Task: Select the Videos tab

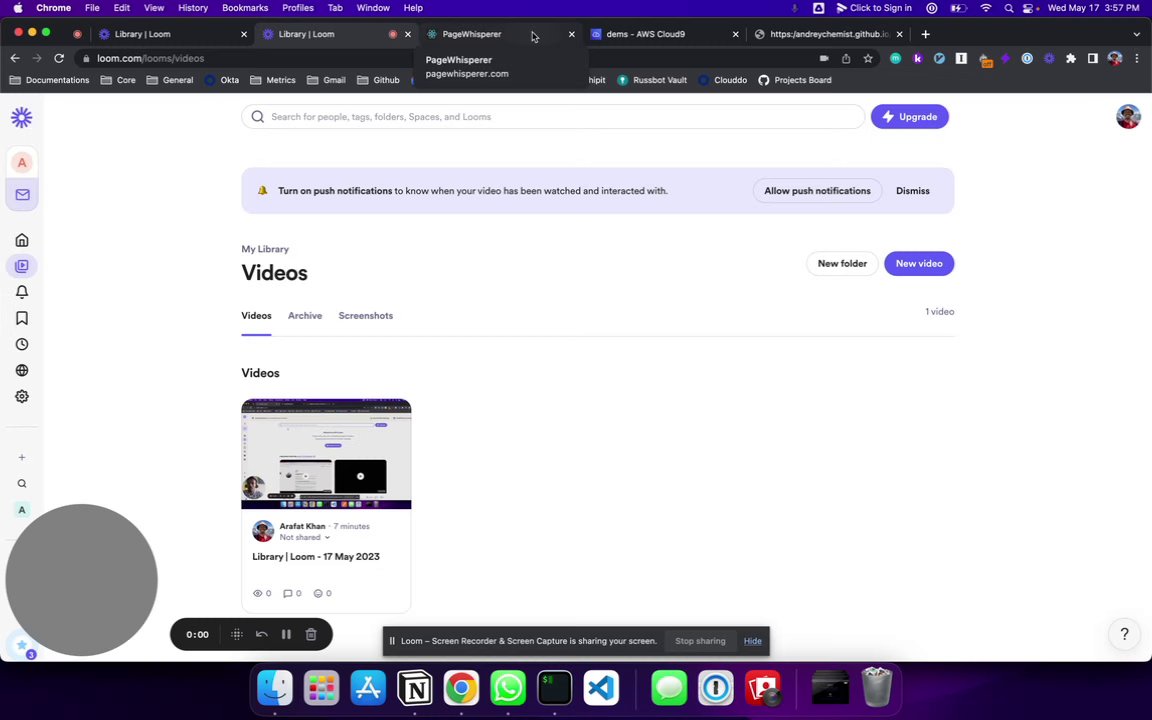Action: [x=256, y=315]
